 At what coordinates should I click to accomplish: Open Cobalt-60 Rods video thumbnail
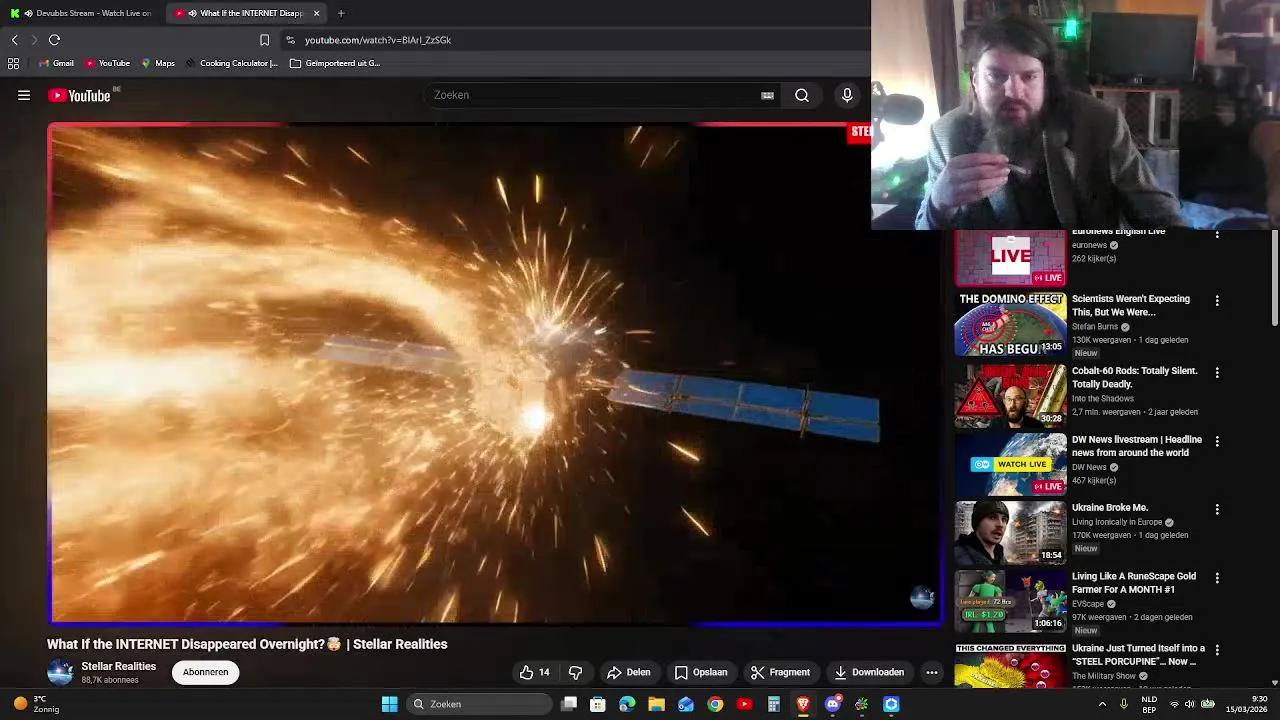[x=1010, y=395]
